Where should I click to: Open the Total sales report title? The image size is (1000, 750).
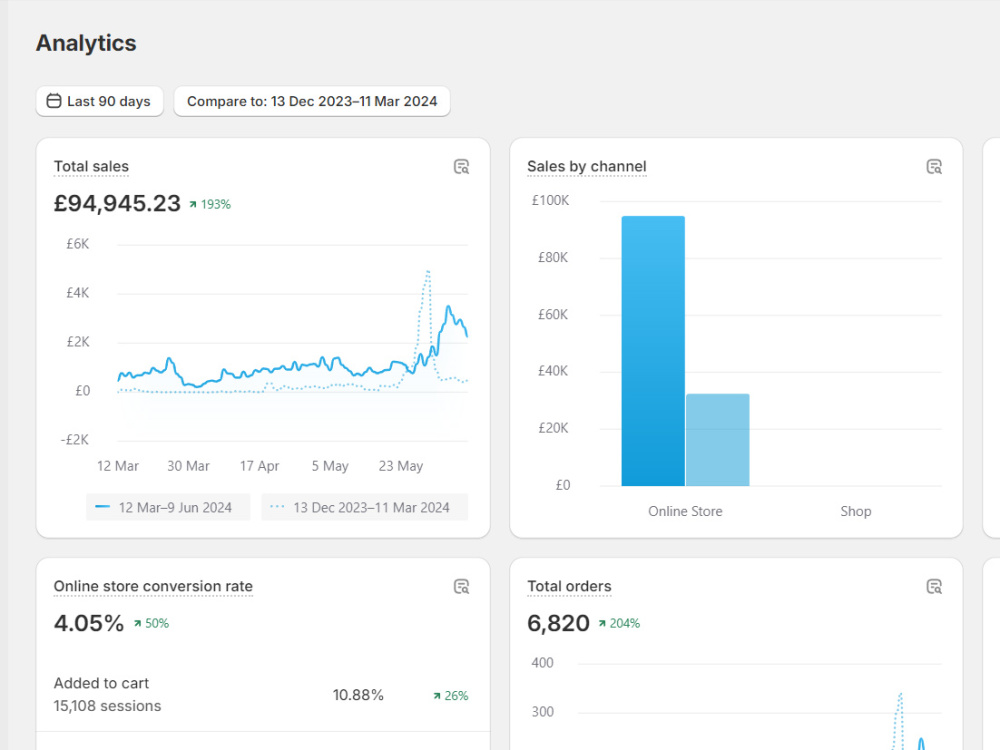pyautogui.click(x=91, y=166)
